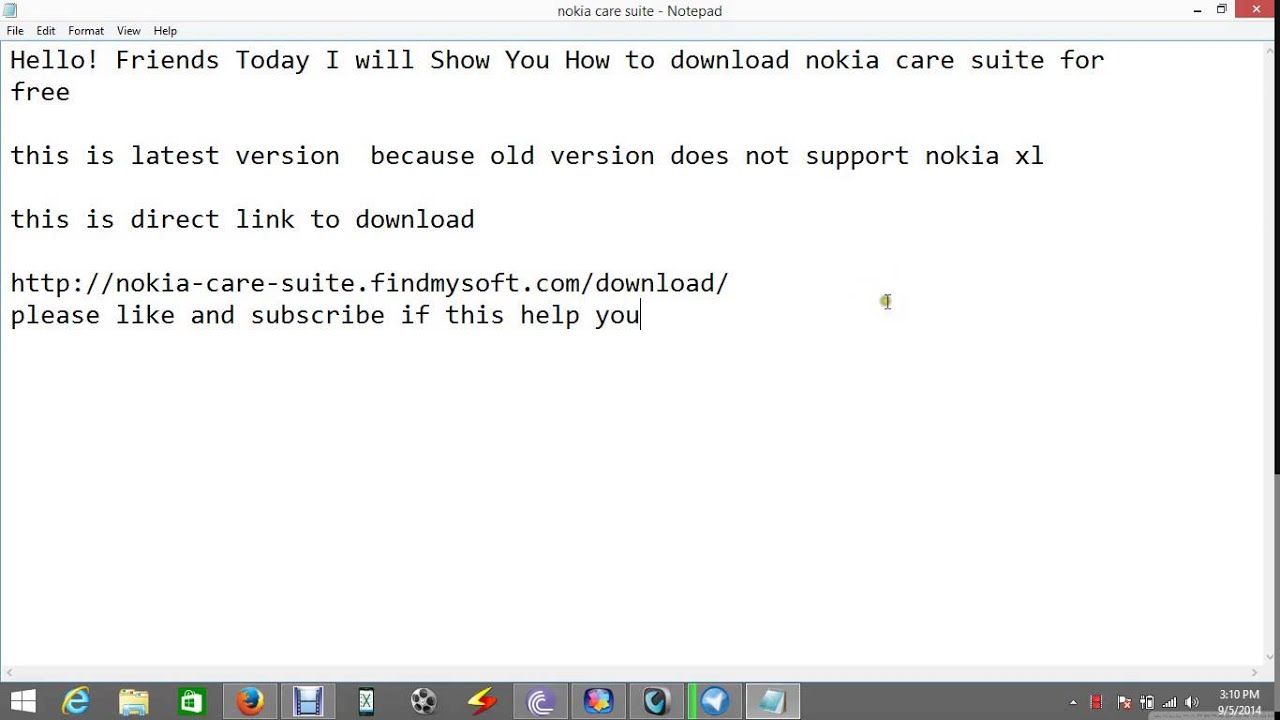
Task: Open the File menu
Action: coord(15,31)
